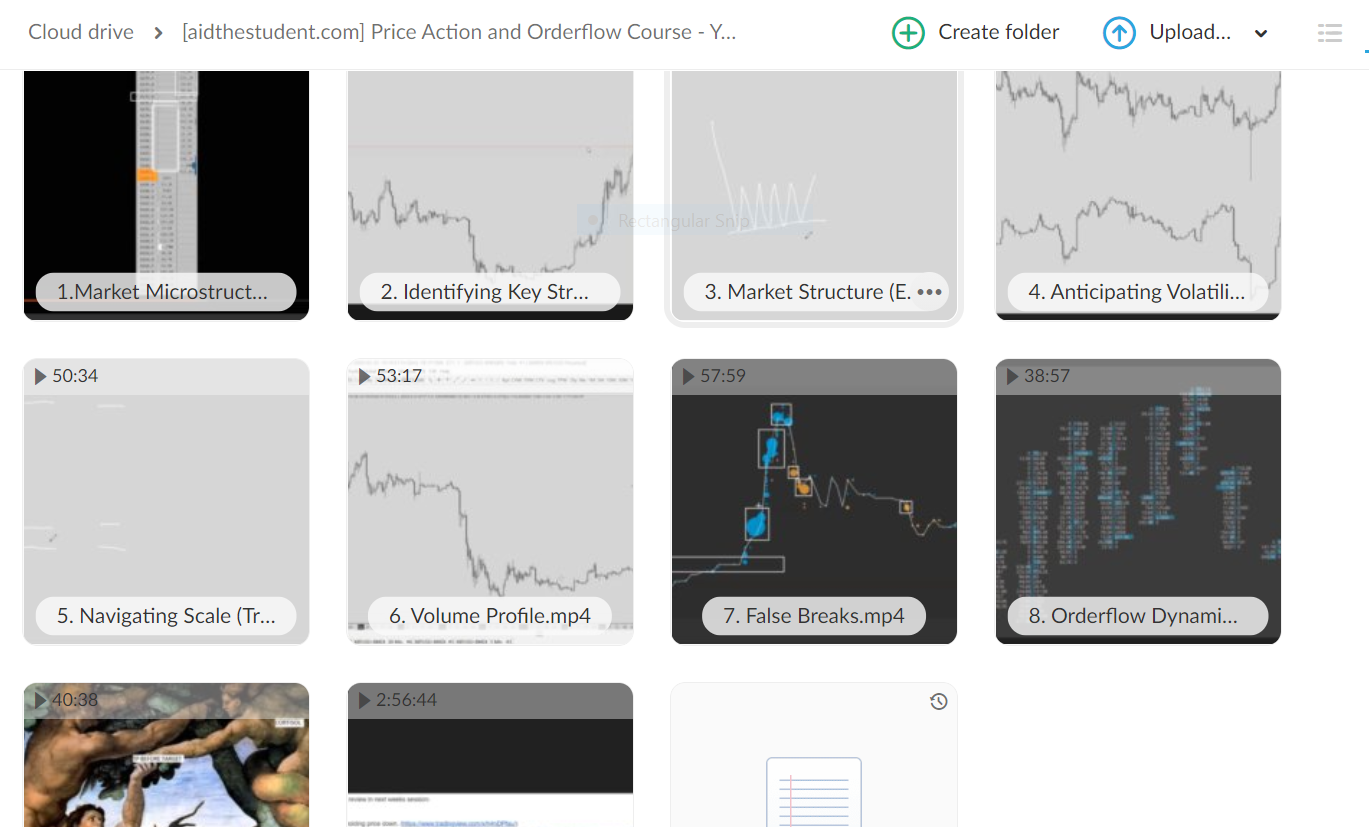Click the play icon on 7. False Breaks
1369x827 pixels.
click(x=688, y=375)
